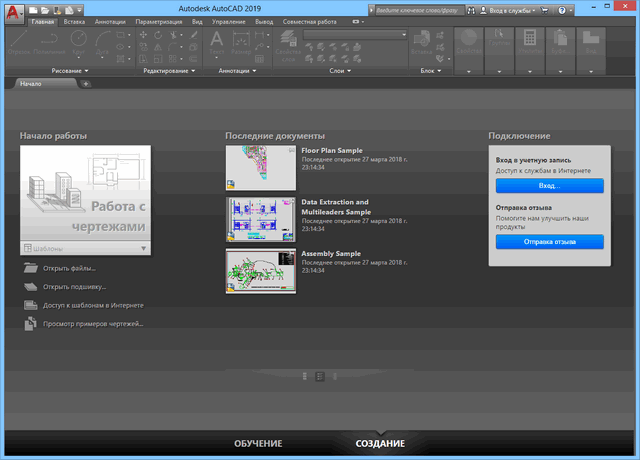
Task: Open the Параметризация ribbon tab
Action: 158,21
